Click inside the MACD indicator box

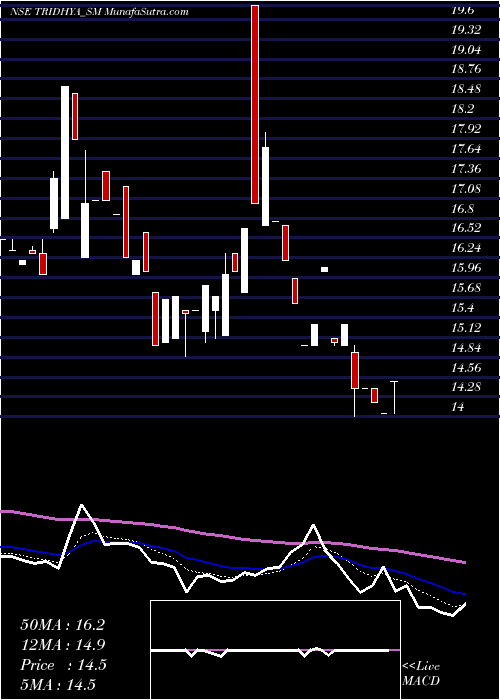pyautogui.click(x=275, y=650)
